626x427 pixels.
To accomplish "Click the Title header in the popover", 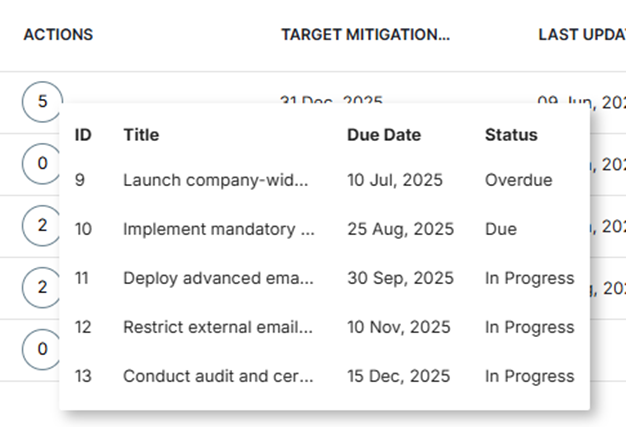I will 141,135.
